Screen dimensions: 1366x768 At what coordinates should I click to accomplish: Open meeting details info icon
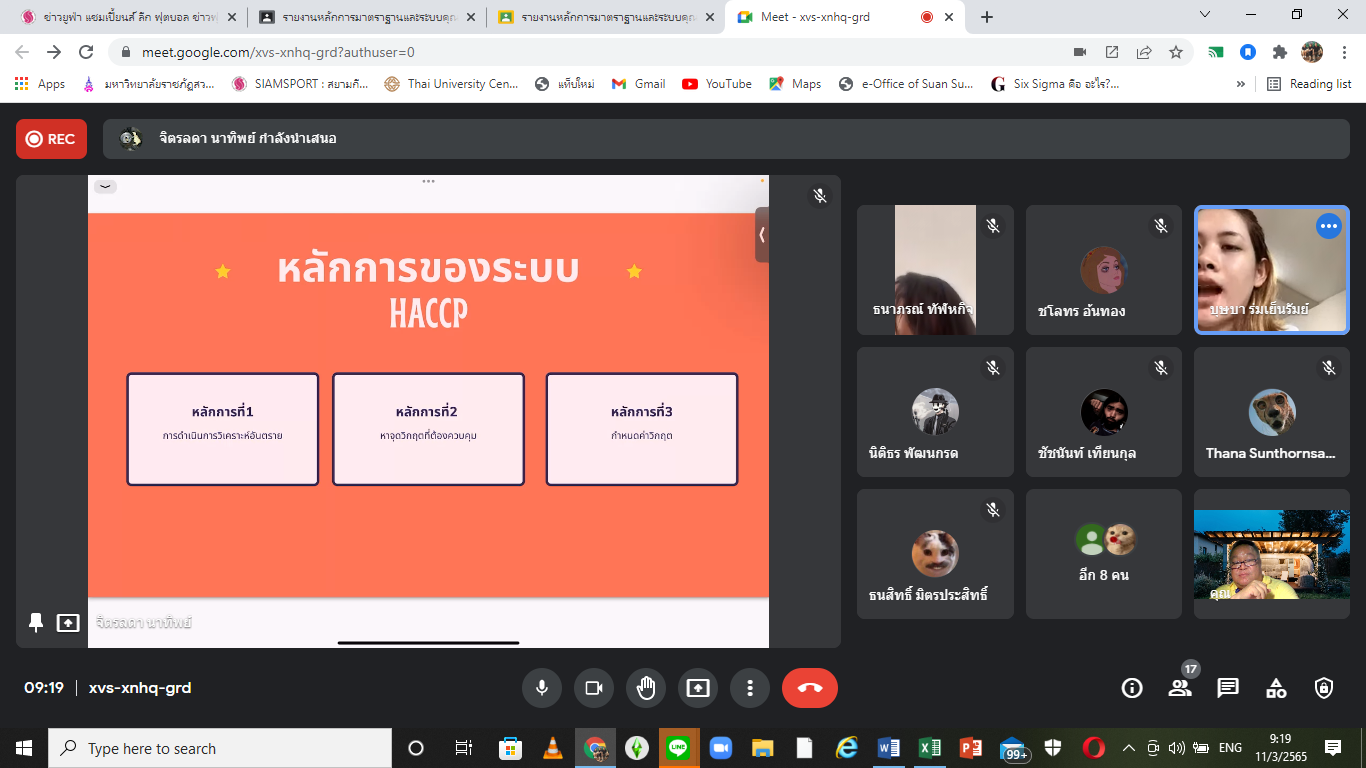pos(1132,688)
